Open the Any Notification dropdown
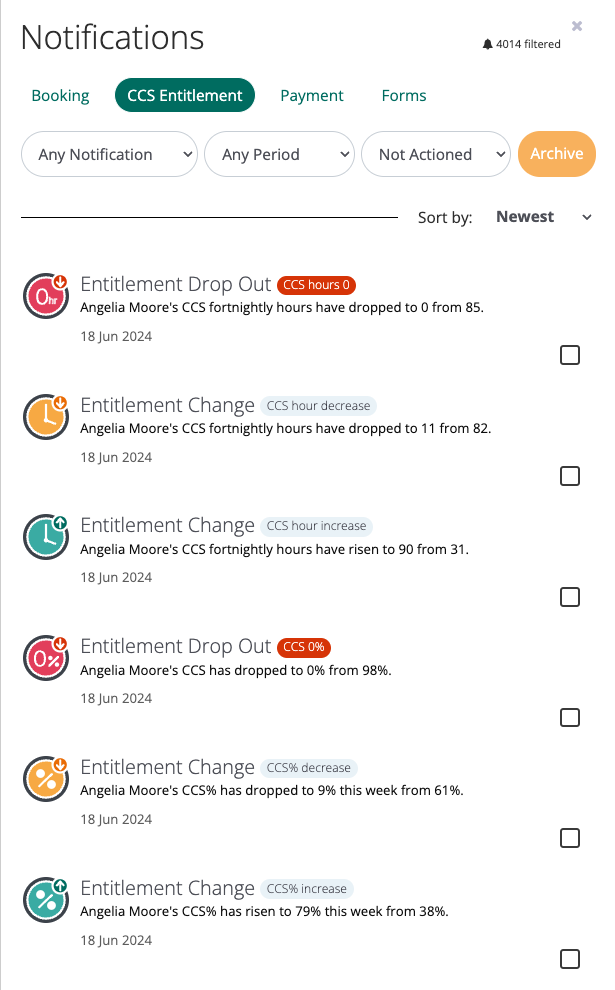 coord(109,154)
